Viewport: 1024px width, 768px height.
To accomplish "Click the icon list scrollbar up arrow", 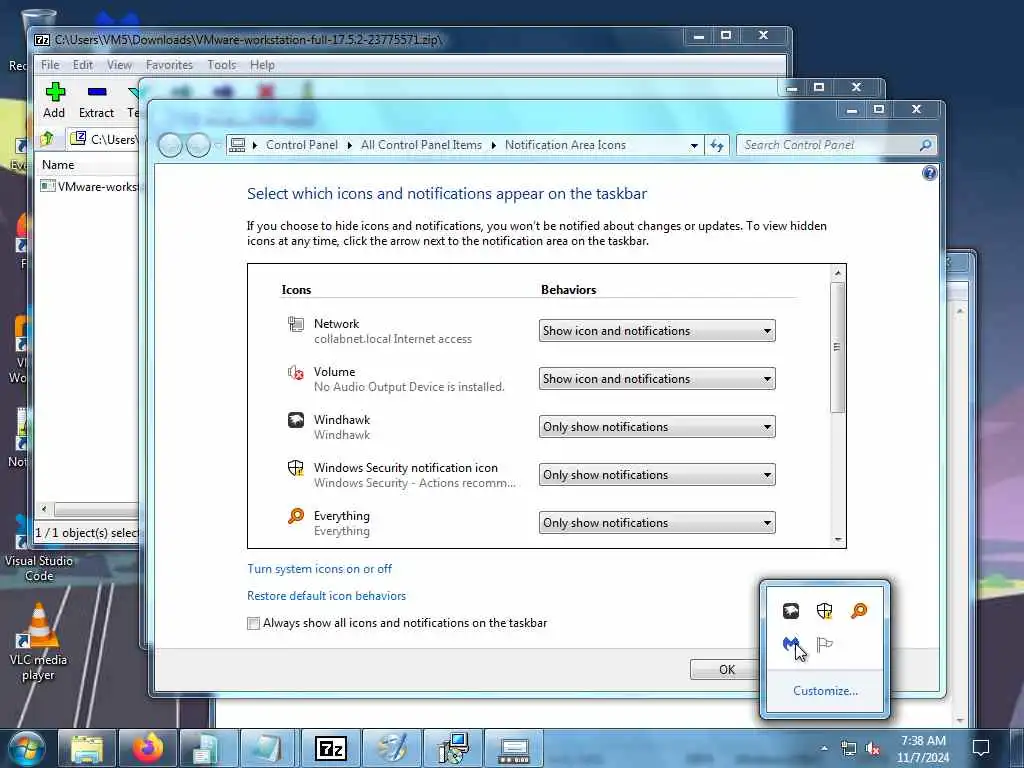I will 838,272.
